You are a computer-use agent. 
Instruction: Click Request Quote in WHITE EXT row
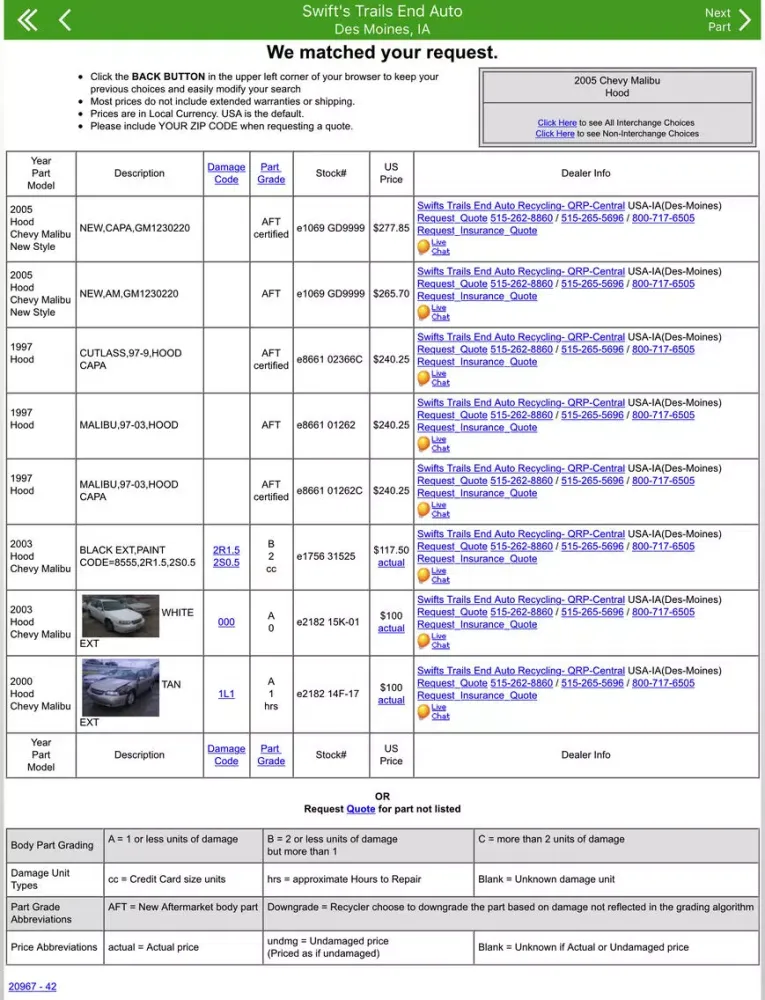pyautogui.click(x=452, y=612)
